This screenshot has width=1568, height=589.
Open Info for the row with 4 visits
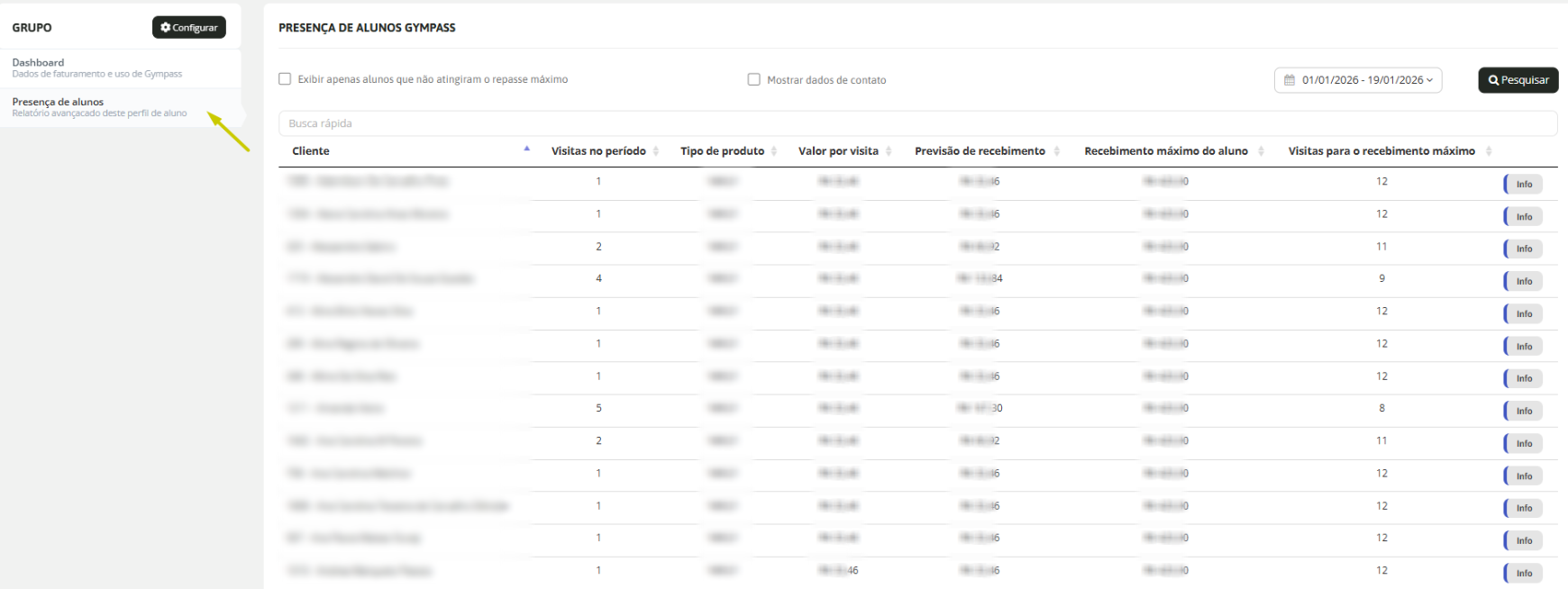pos(1523,281)
